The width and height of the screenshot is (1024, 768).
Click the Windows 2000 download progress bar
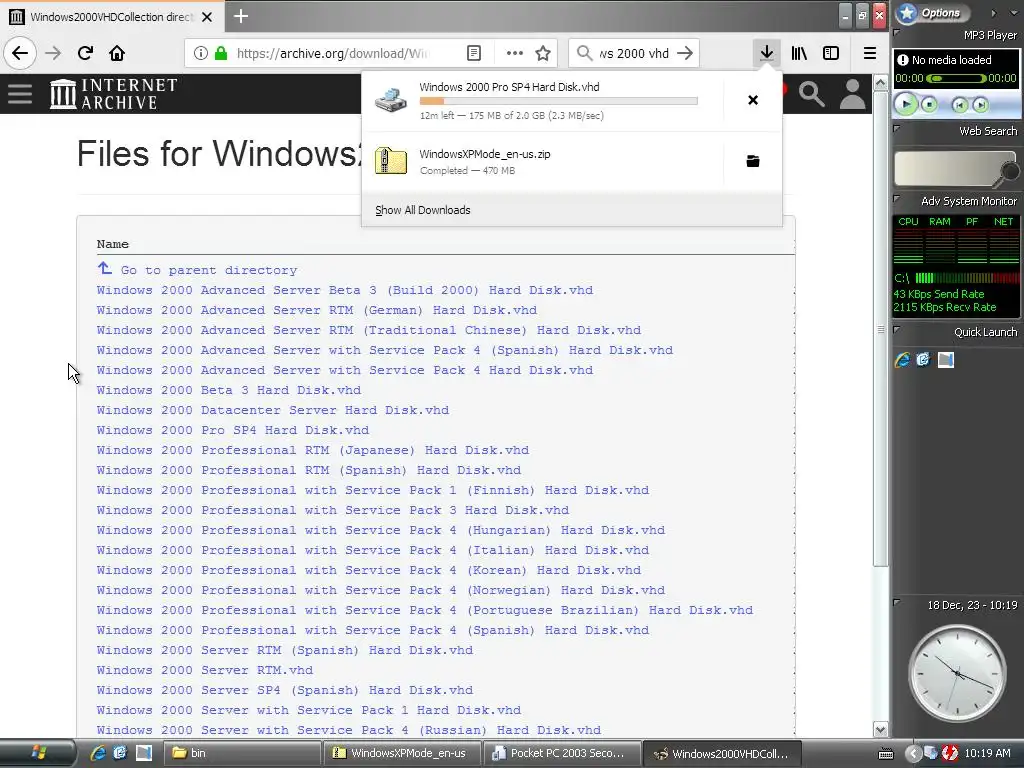558,101
